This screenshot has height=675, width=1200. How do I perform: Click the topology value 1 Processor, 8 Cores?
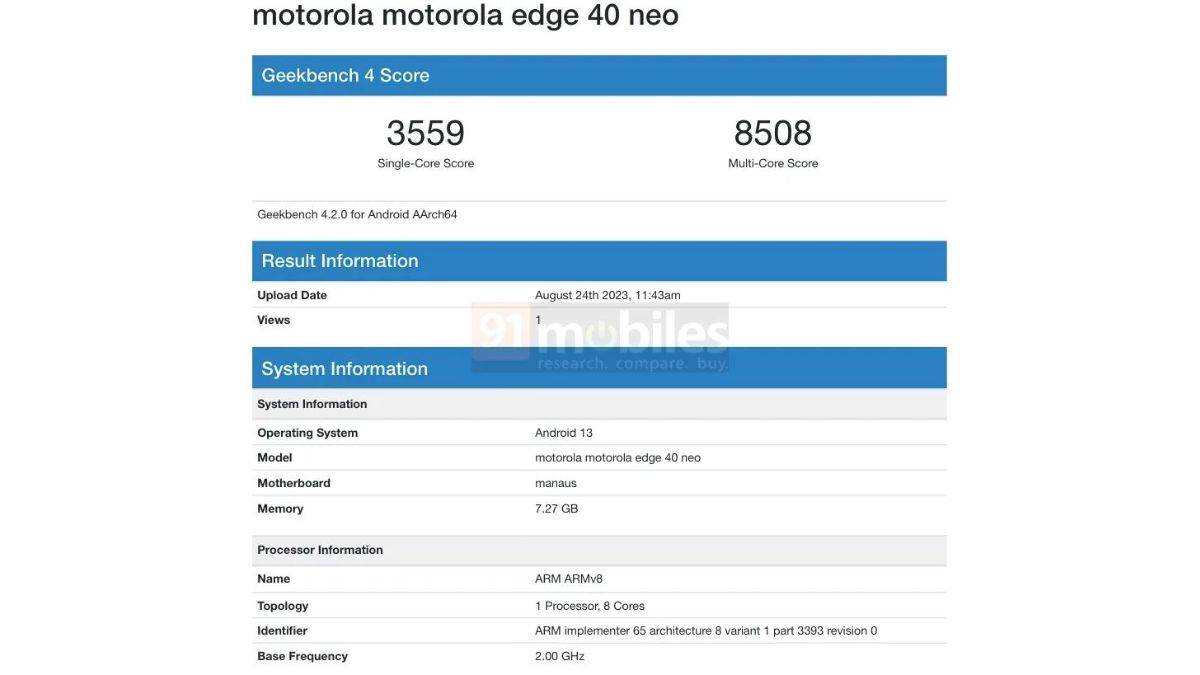[589, 606]
